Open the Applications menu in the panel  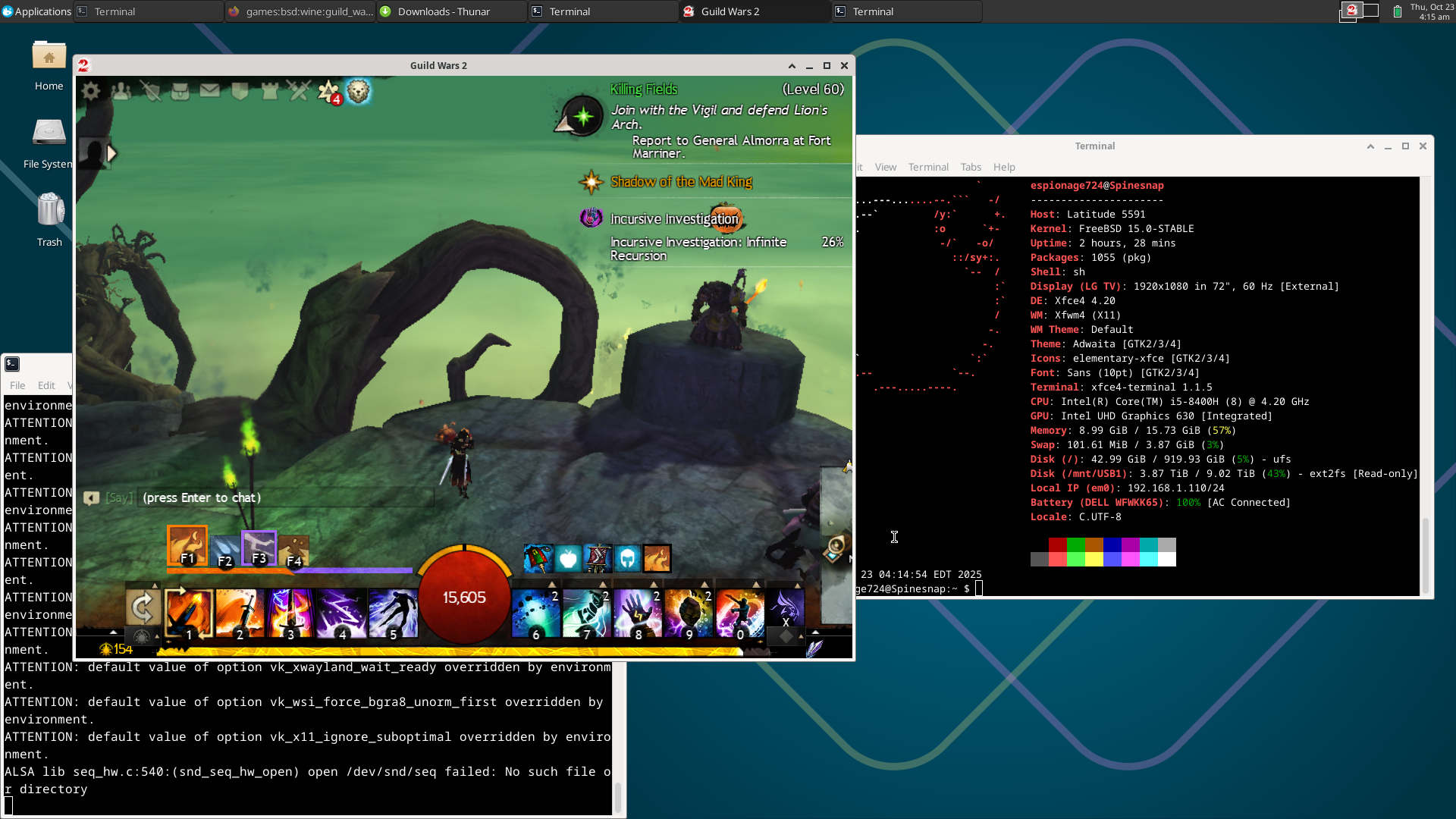click(x=36, y=11)
